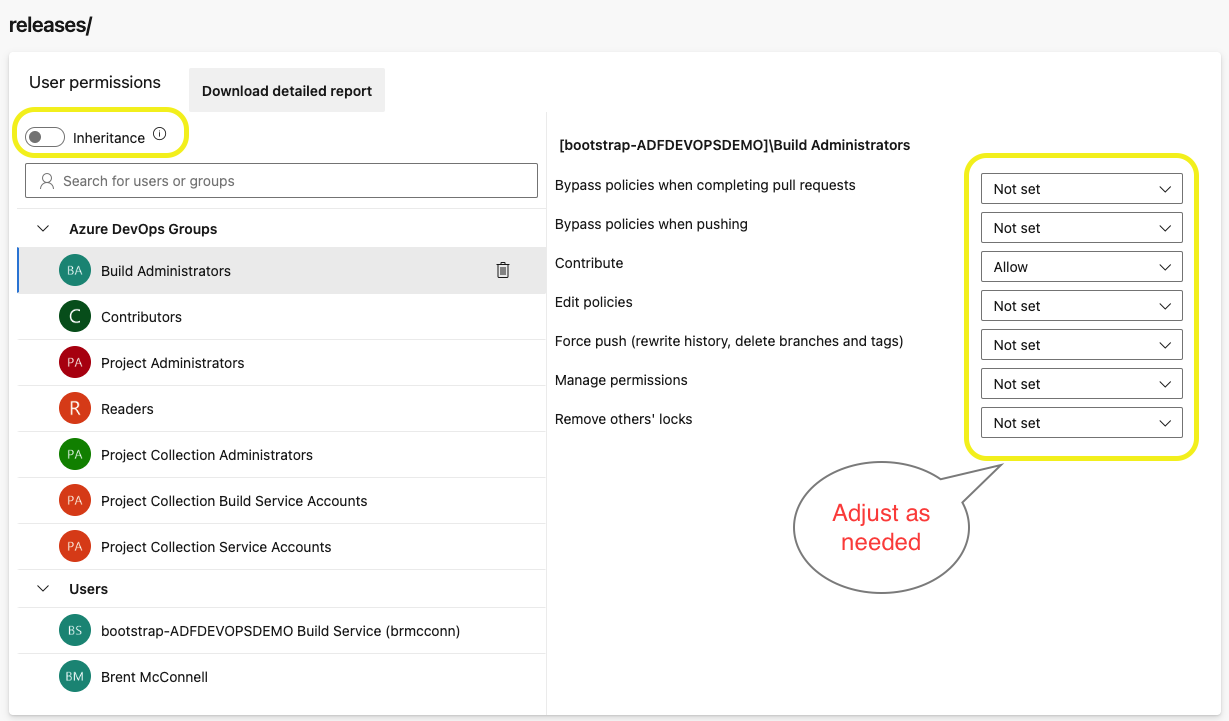Open the Force push permission dropdown
This screenshot has width=1229, height=721.
tap(1082, 344)
